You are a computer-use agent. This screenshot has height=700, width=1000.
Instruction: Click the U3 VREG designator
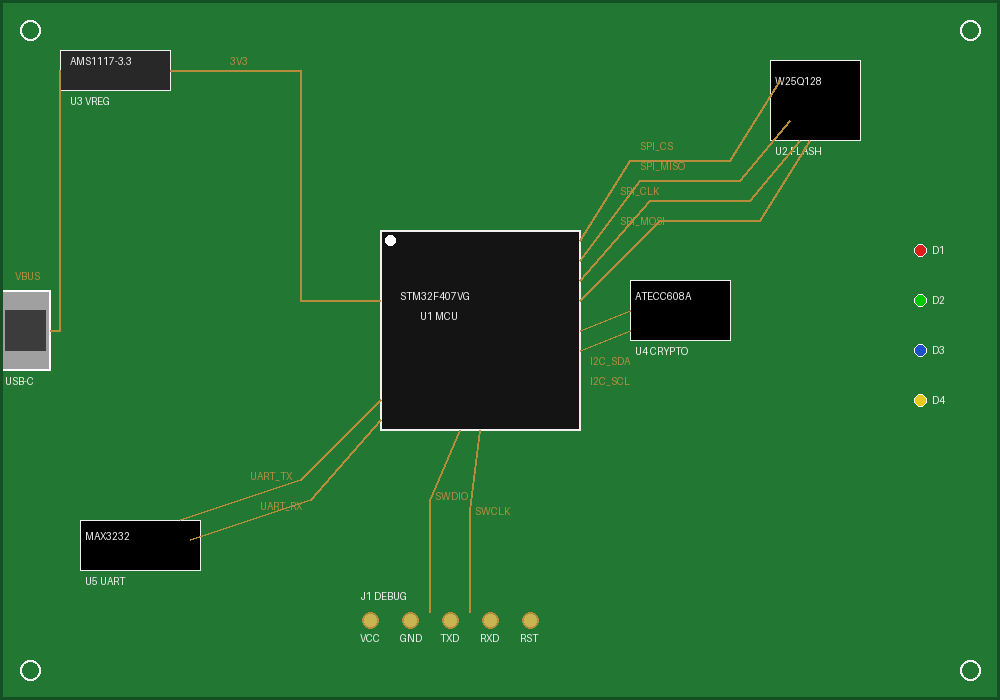pos(90,101)
